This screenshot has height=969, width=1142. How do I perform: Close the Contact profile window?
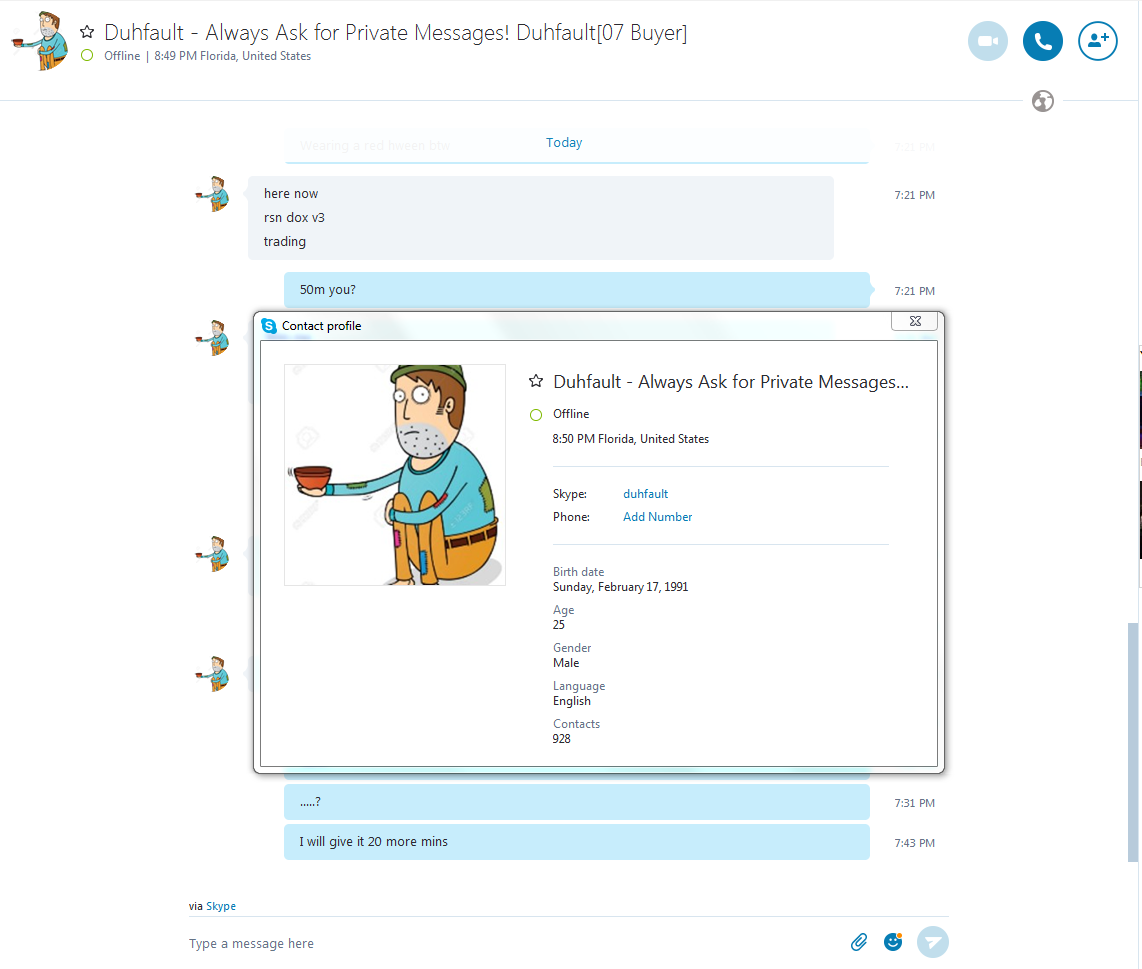click(915, 321)
